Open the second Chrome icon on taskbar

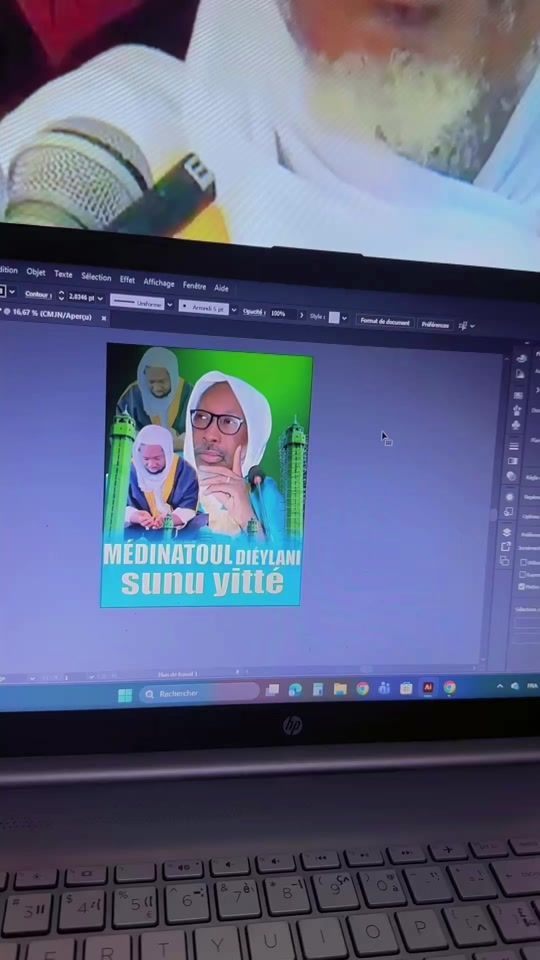449,688
